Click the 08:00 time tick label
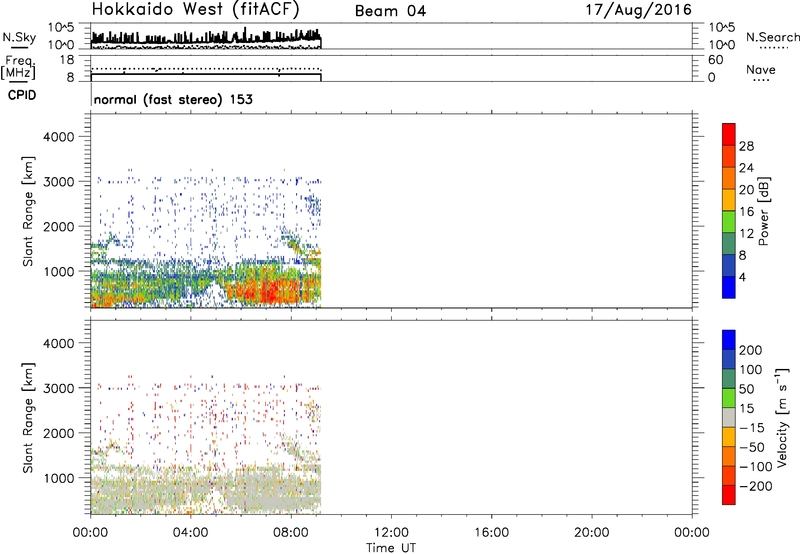Viewport: 800px width, 554px height. tap(291, 533)
